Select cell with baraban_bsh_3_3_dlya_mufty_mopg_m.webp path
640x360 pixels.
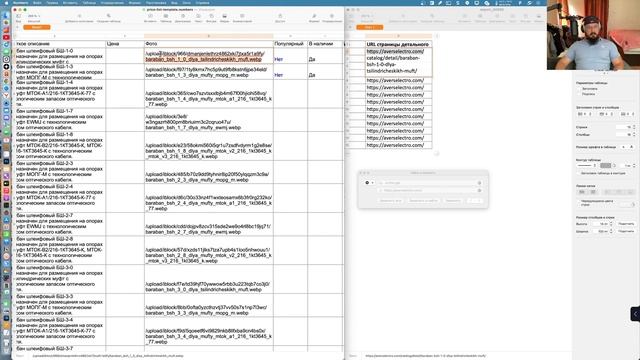pyautogui.click(x=209, y=305)
